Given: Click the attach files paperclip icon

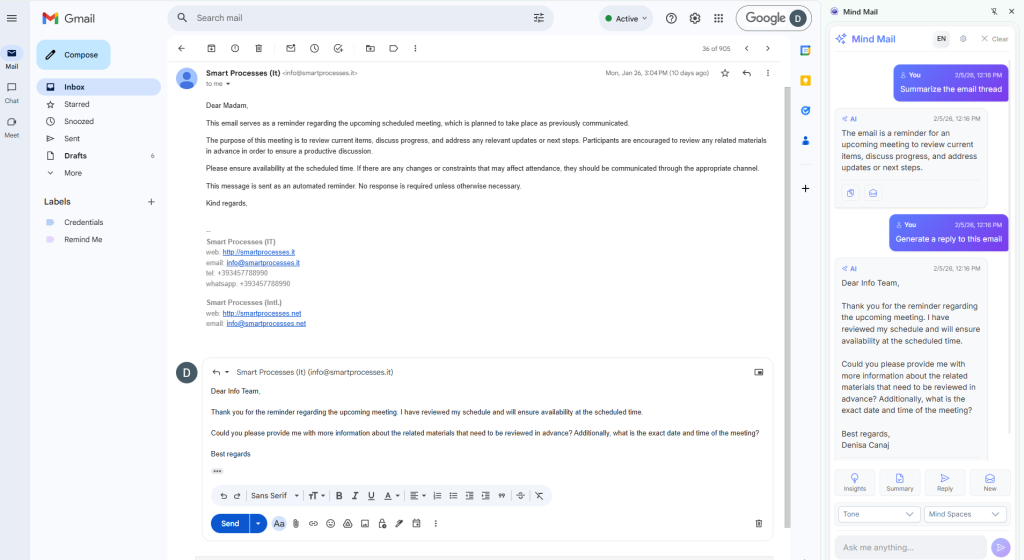Looking at the screenshot, I should (x=296, y=523).
